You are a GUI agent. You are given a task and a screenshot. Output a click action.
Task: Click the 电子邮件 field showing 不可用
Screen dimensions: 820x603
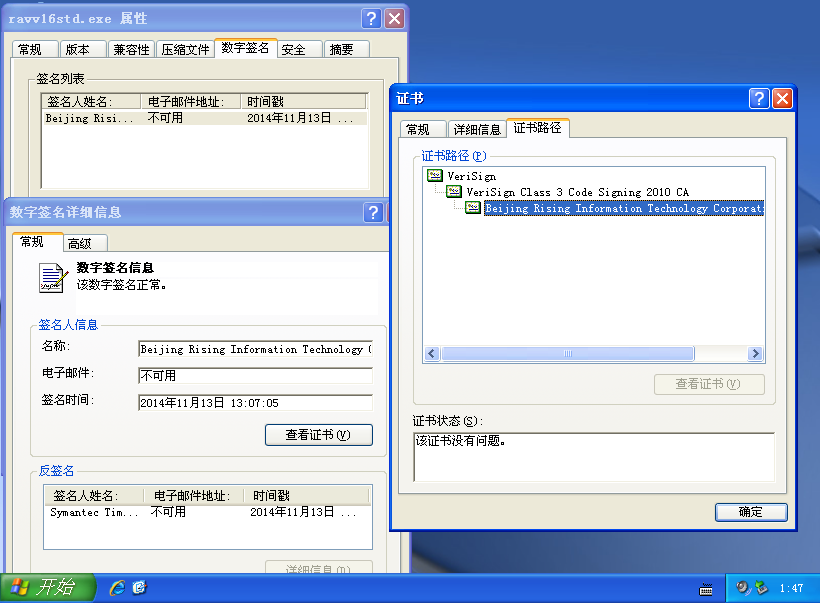[x=255, y=376]
